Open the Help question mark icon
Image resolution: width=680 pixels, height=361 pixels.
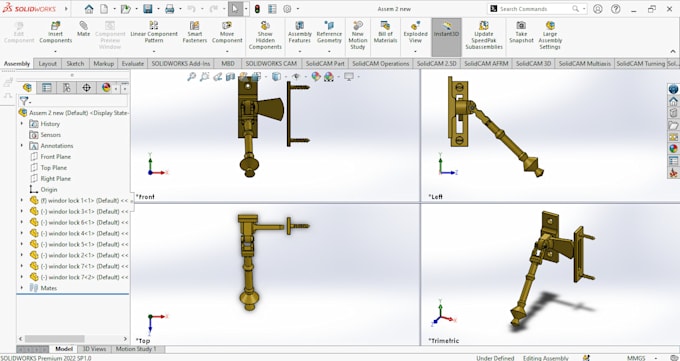point(615,9)
